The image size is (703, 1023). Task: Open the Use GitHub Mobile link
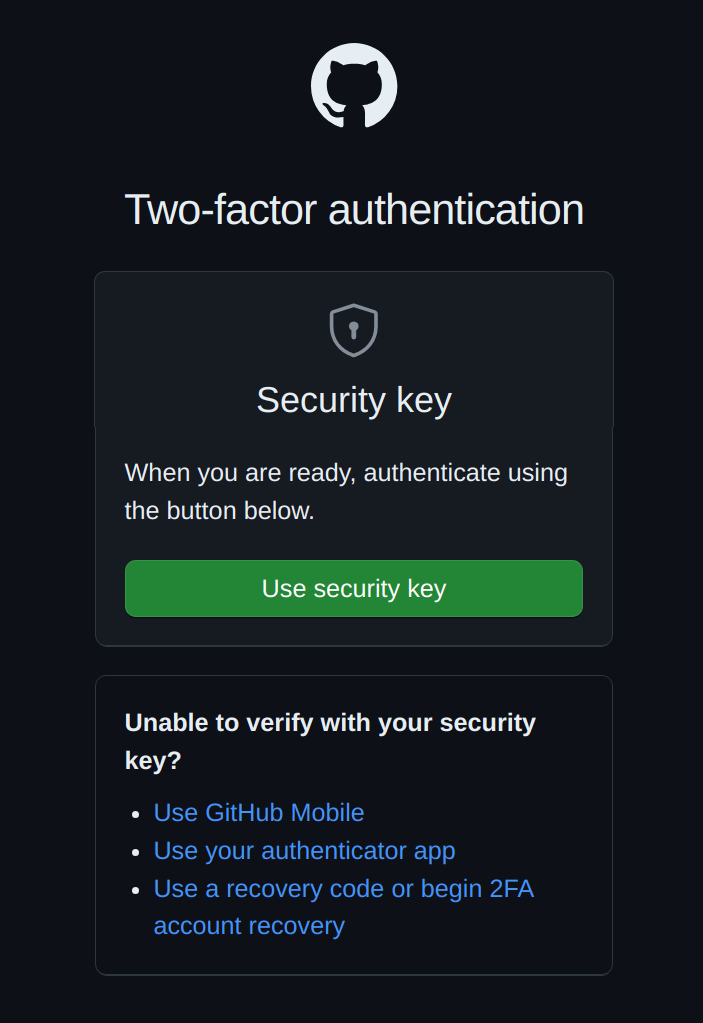pos(258,813)
